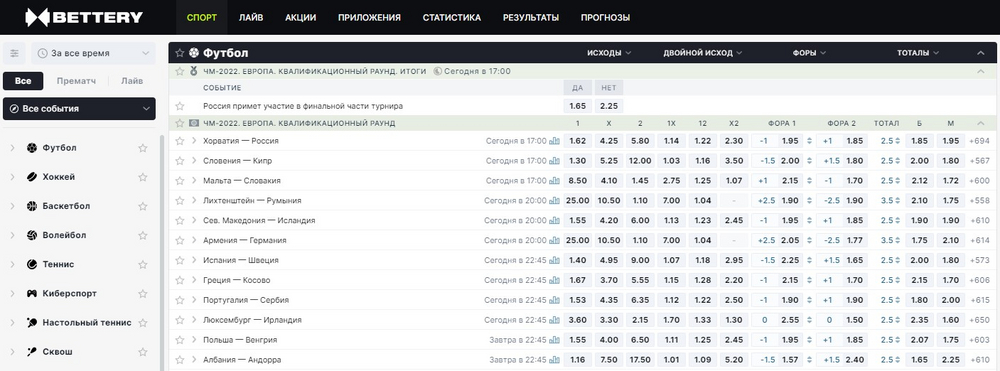Open statistics icon for Лихтенштейн — Румыния

(x=554, y=200)
